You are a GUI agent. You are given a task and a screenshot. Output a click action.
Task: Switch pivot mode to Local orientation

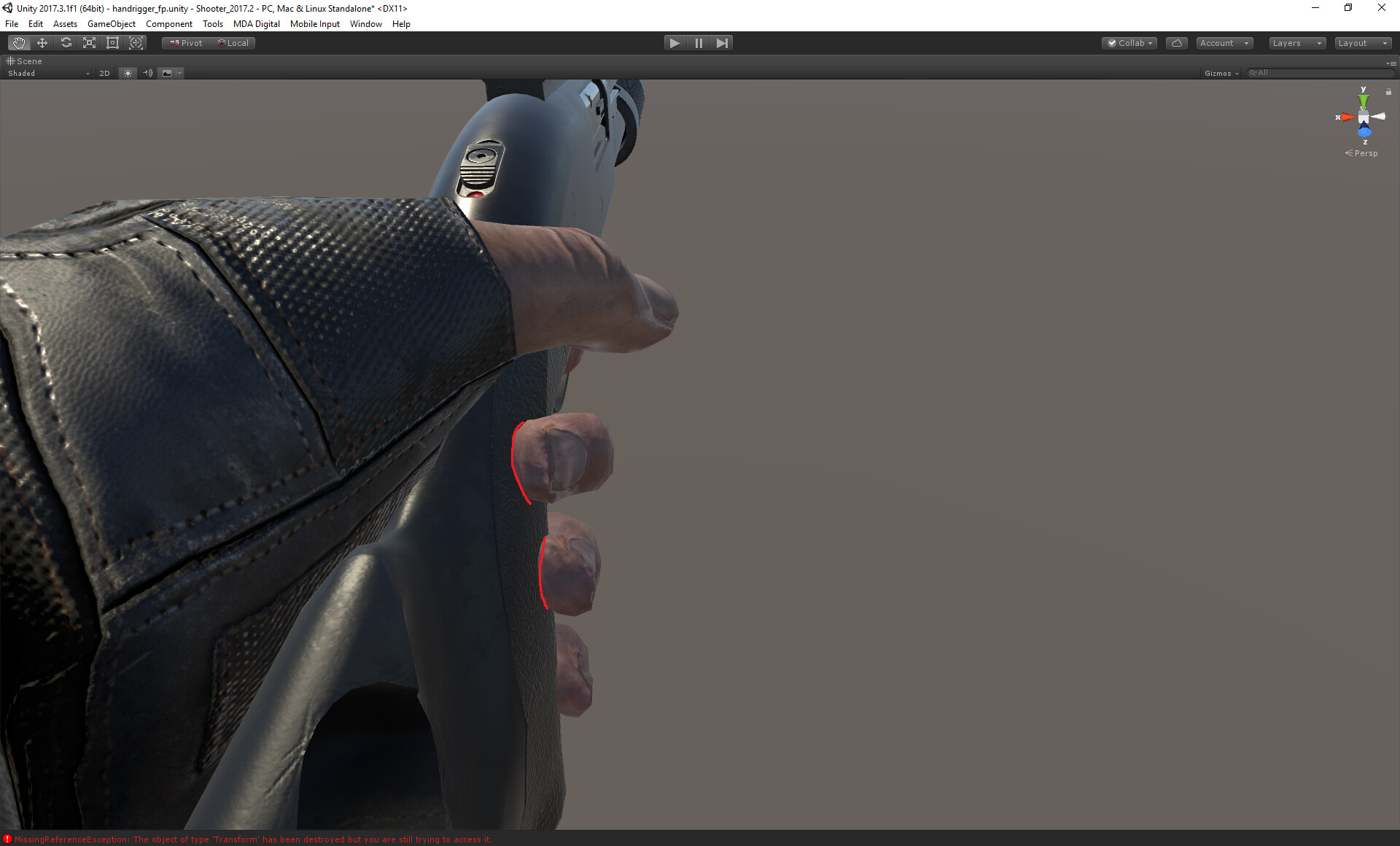(233, 42)
